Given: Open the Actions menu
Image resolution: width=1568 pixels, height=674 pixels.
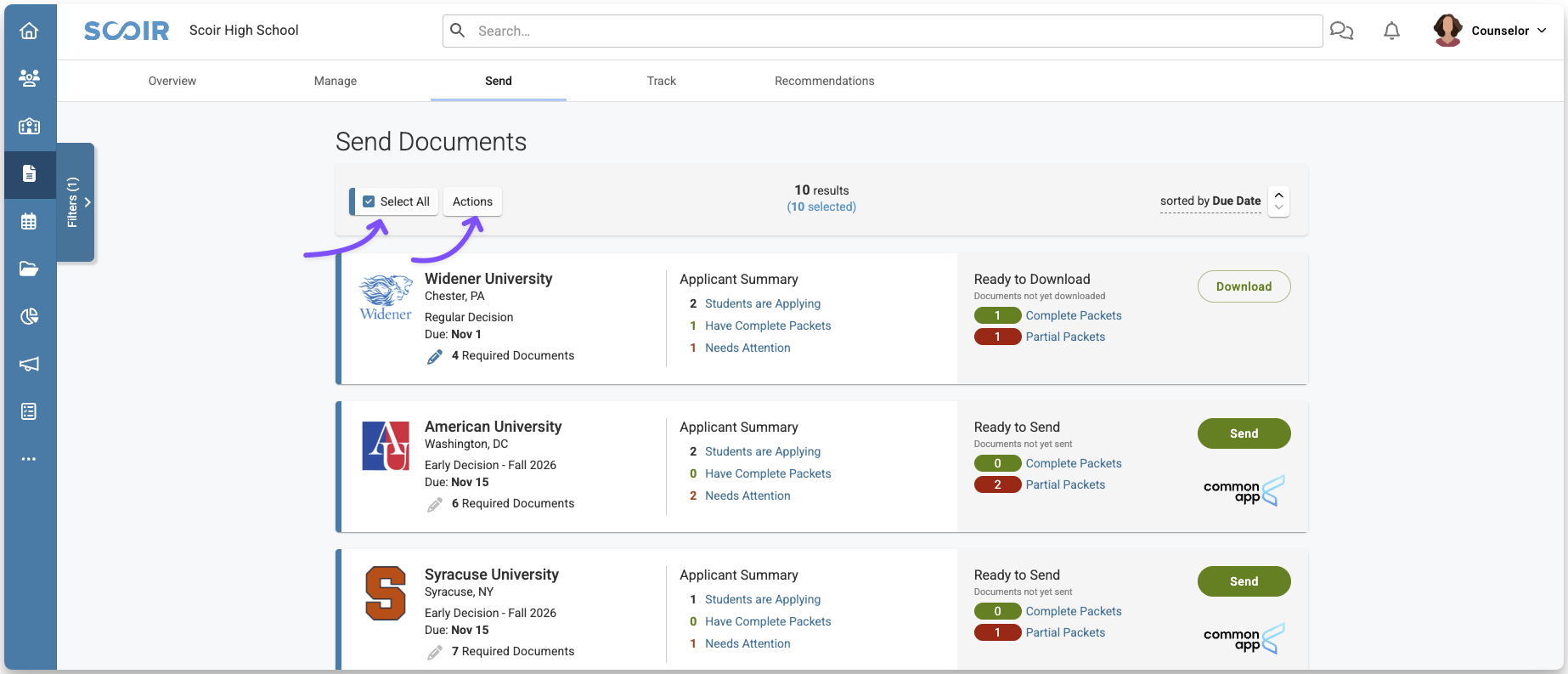Looking at the screenshot, I should point(472,201).
